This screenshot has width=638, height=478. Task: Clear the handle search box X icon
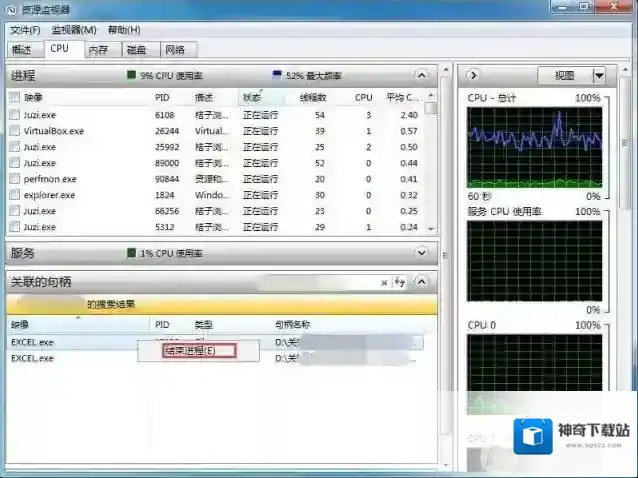[384, 283]
